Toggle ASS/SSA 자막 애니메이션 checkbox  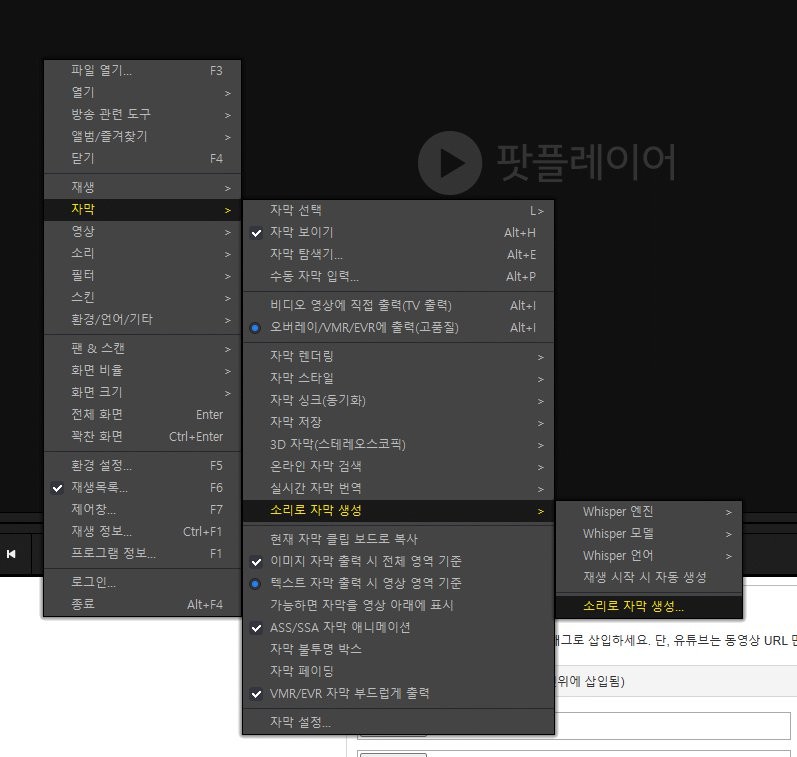click(398, 627)
